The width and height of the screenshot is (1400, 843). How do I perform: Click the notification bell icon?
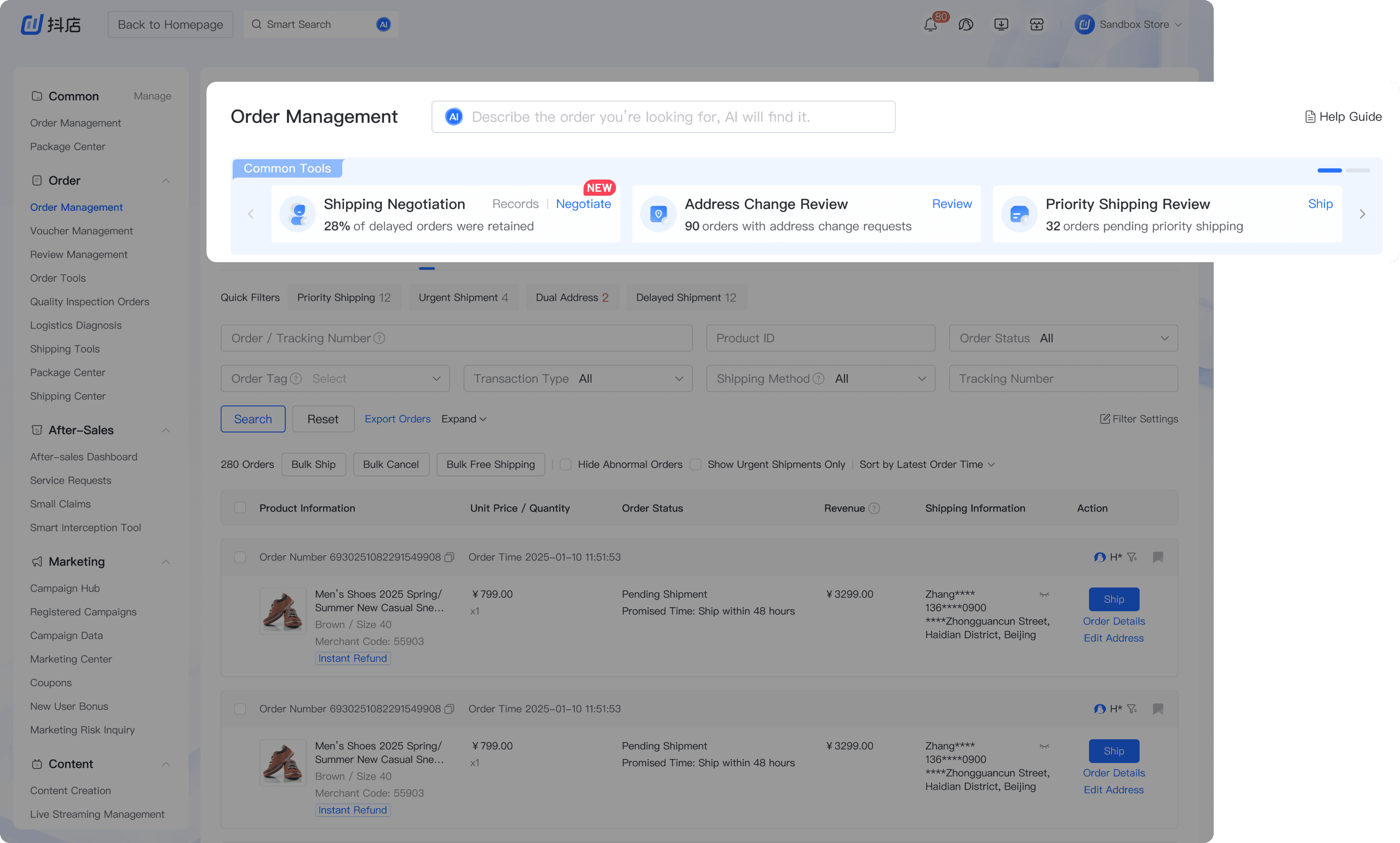click(x=930, y=25)
